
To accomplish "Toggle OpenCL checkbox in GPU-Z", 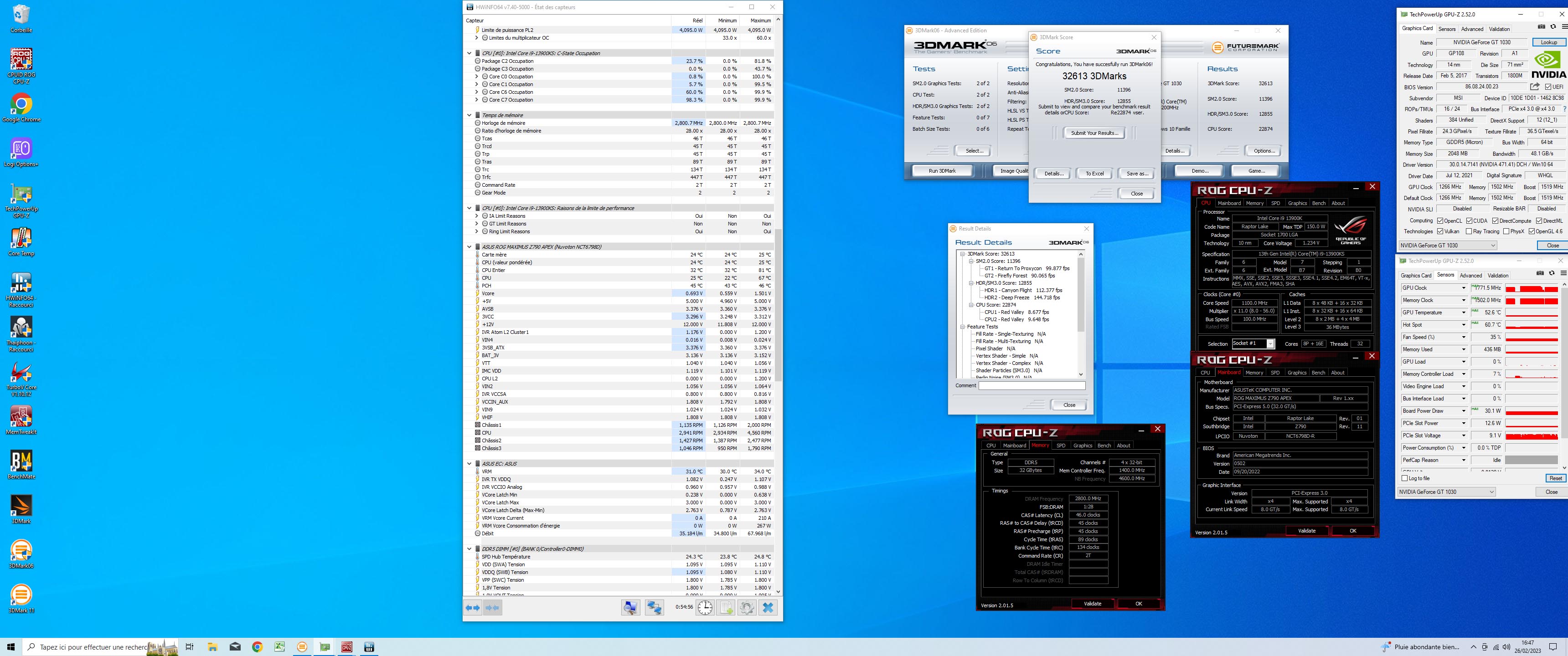I will [1440, 221].
